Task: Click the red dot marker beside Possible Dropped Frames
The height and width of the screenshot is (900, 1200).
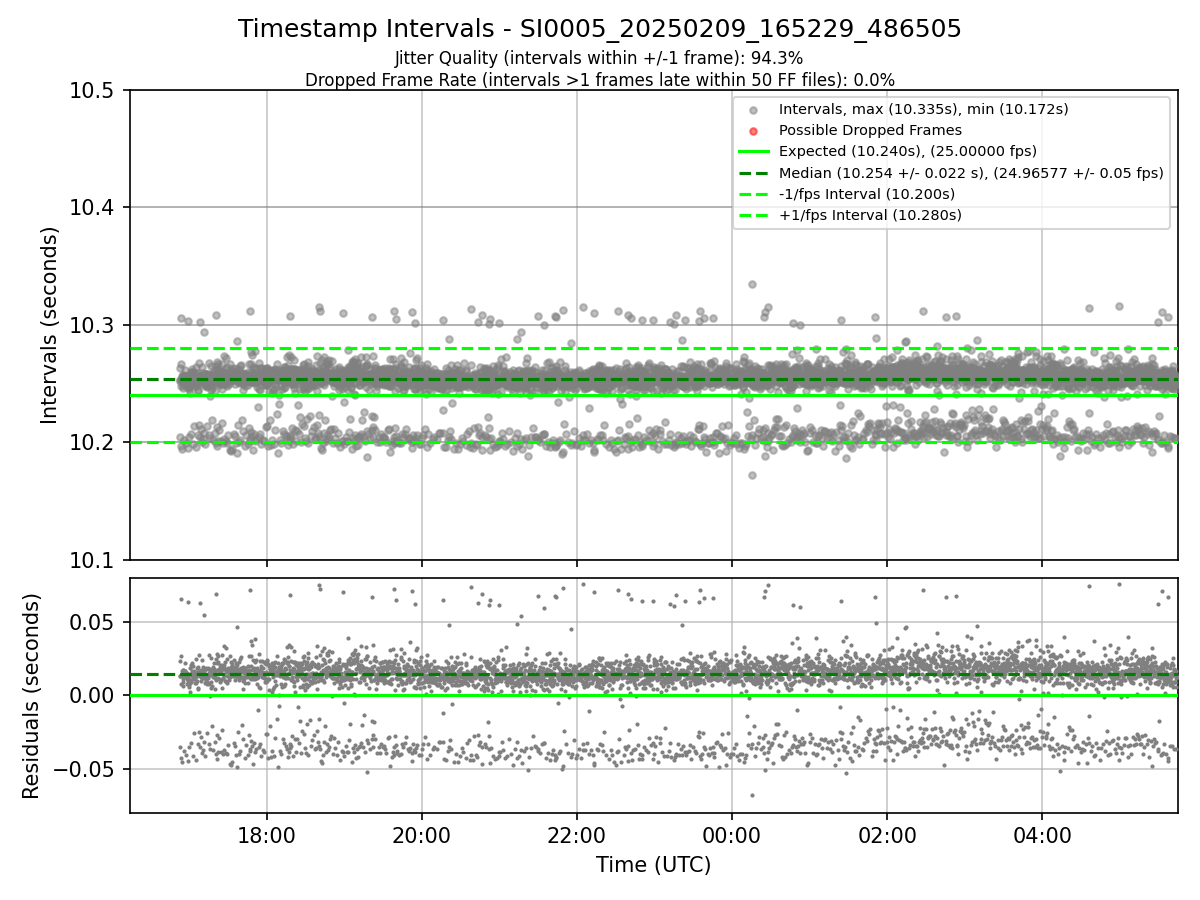Action: pyautogui.click(x=754, y=131)
